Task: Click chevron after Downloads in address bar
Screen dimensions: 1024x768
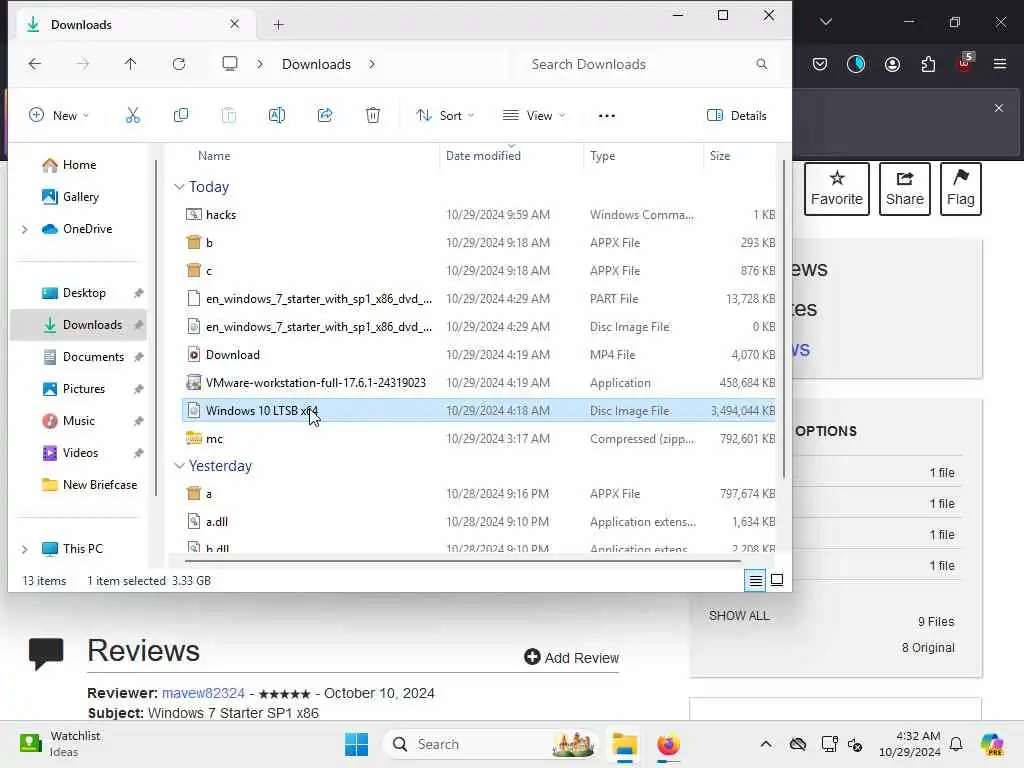Action: 372,64
